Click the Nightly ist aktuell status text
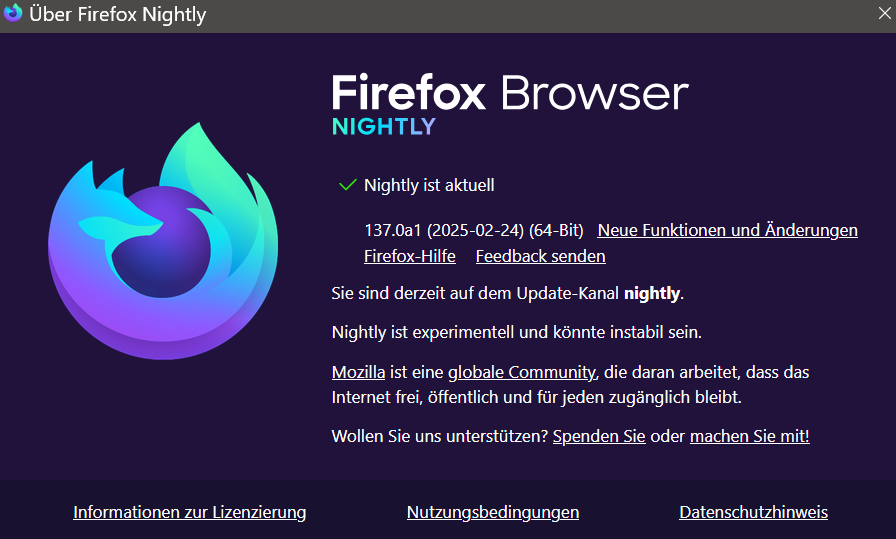Screen dimensions: 896x539 click(x=429, y=185)
